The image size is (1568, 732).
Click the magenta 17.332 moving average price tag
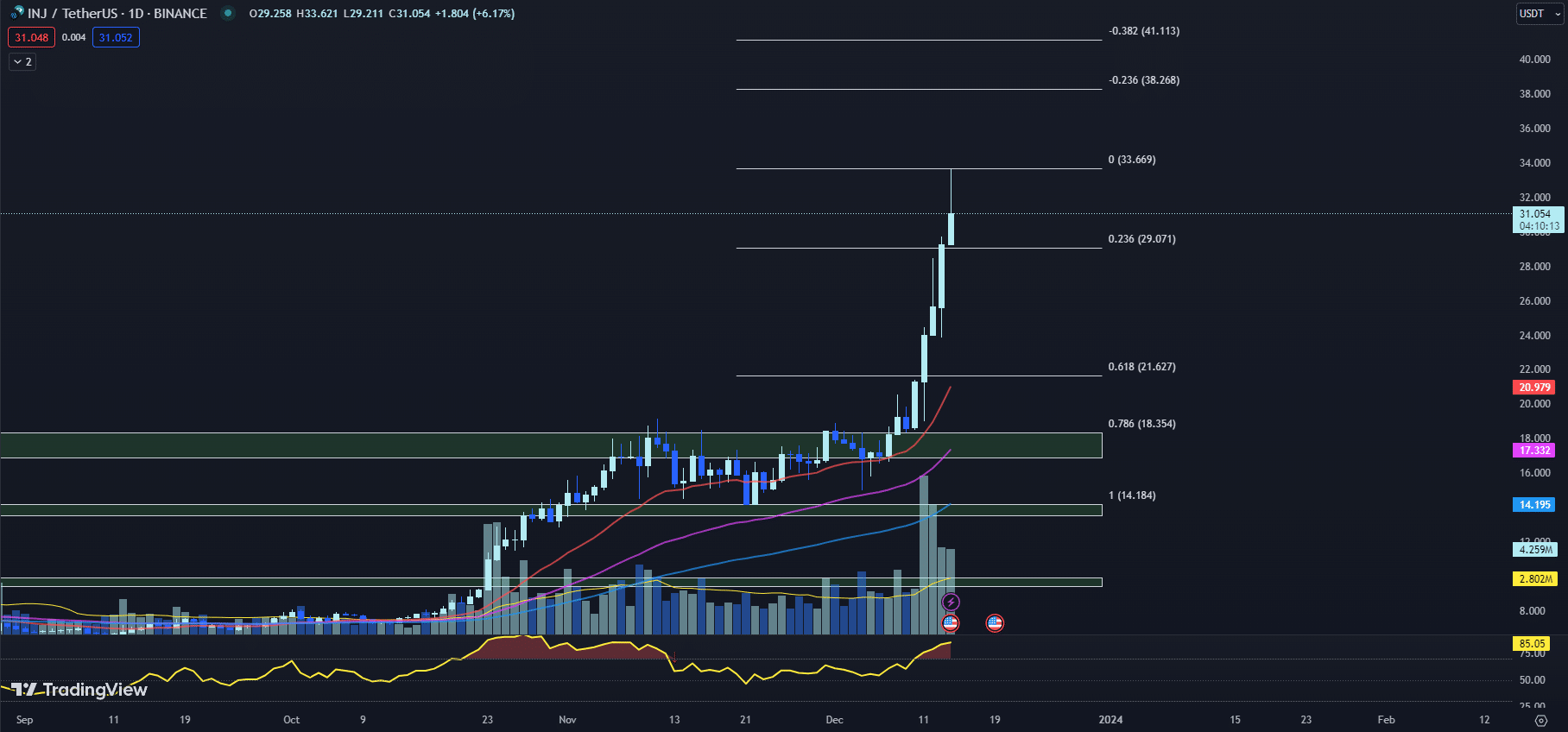tap(1534, 451)
